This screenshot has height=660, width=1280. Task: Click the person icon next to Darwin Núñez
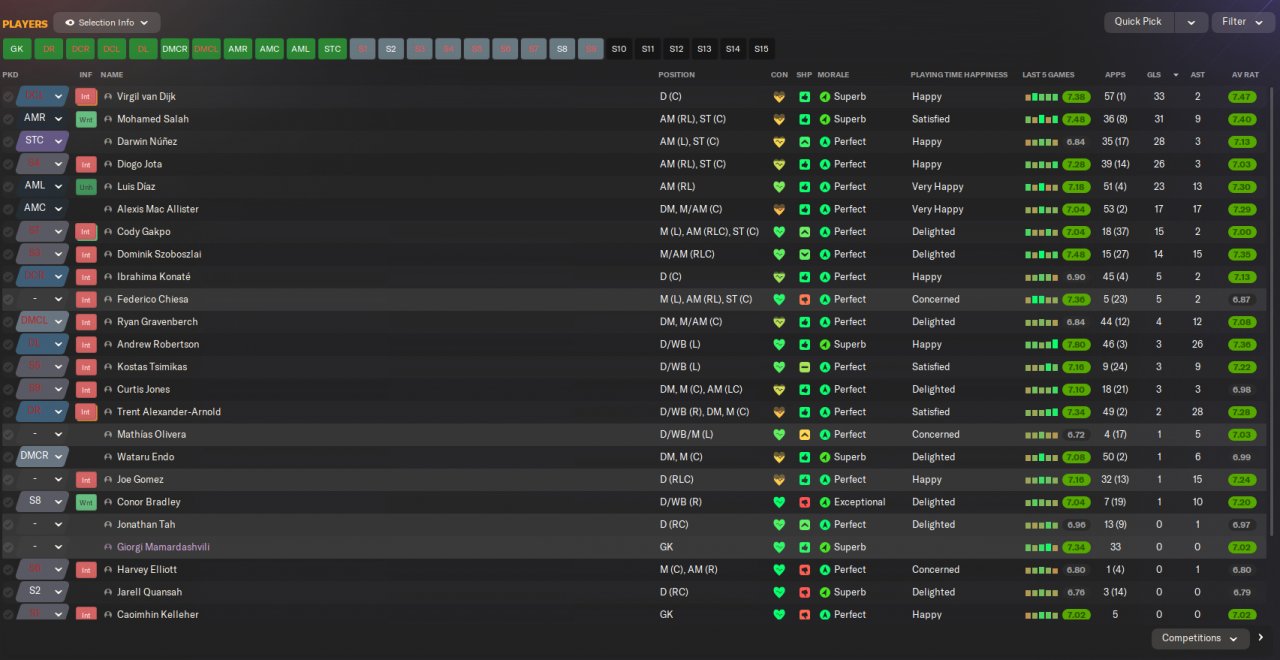[x=108, y=142]
